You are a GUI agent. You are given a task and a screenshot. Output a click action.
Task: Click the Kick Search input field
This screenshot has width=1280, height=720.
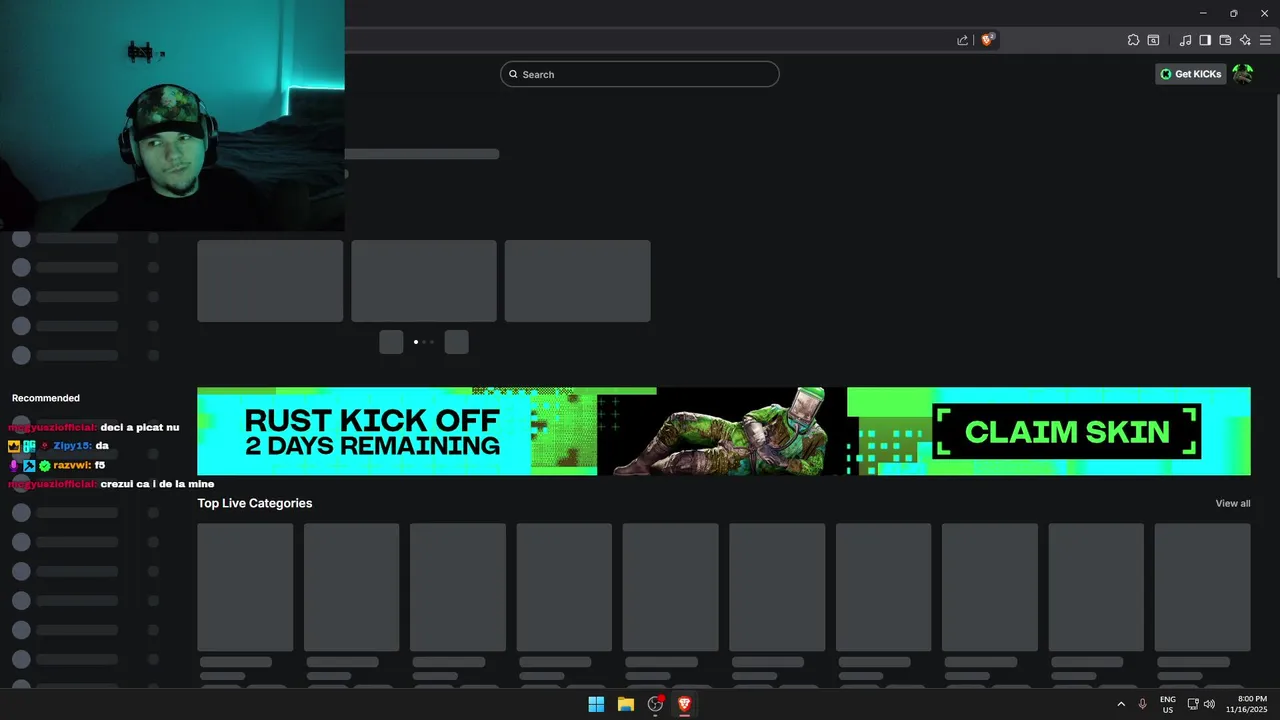pyautogui.click(x=640, y=74)
